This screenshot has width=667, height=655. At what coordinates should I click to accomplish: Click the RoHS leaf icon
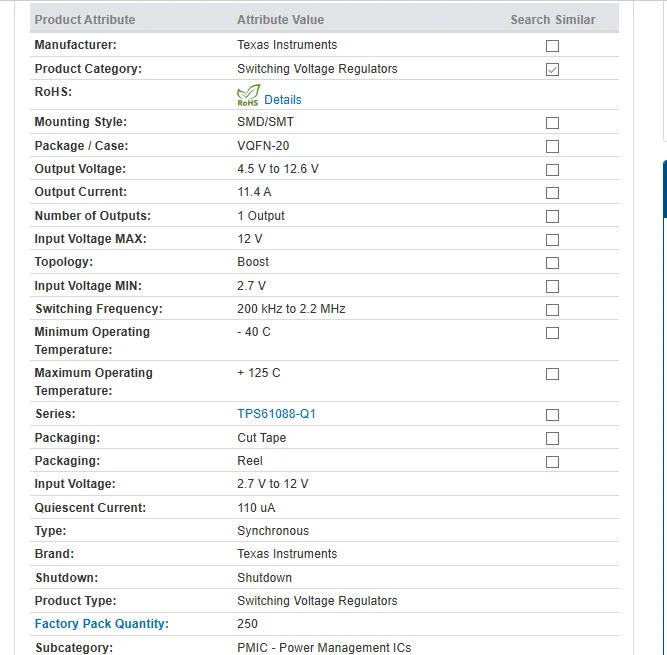pos(248,95)
